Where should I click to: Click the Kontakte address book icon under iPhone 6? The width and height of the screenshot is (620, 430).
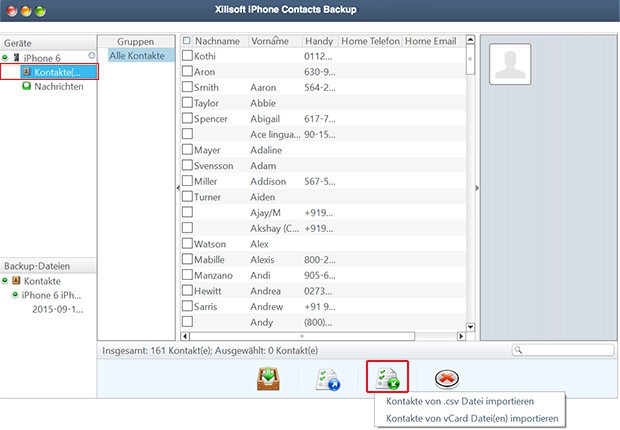tap(26, 72)
